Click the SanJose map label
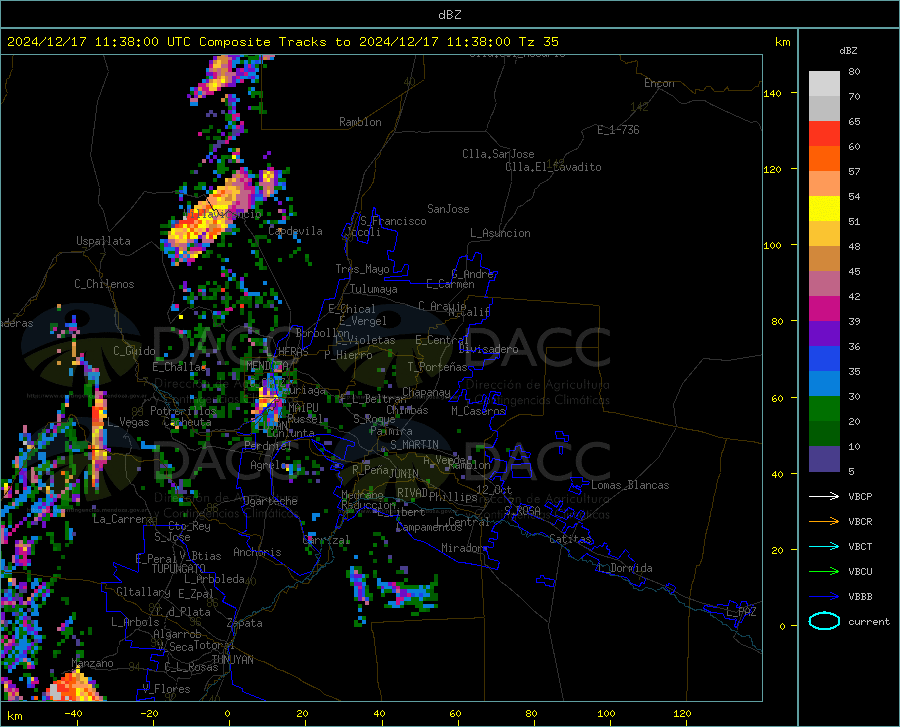The width and height of the screenshot is (900, 727). (x=448, y=209)
